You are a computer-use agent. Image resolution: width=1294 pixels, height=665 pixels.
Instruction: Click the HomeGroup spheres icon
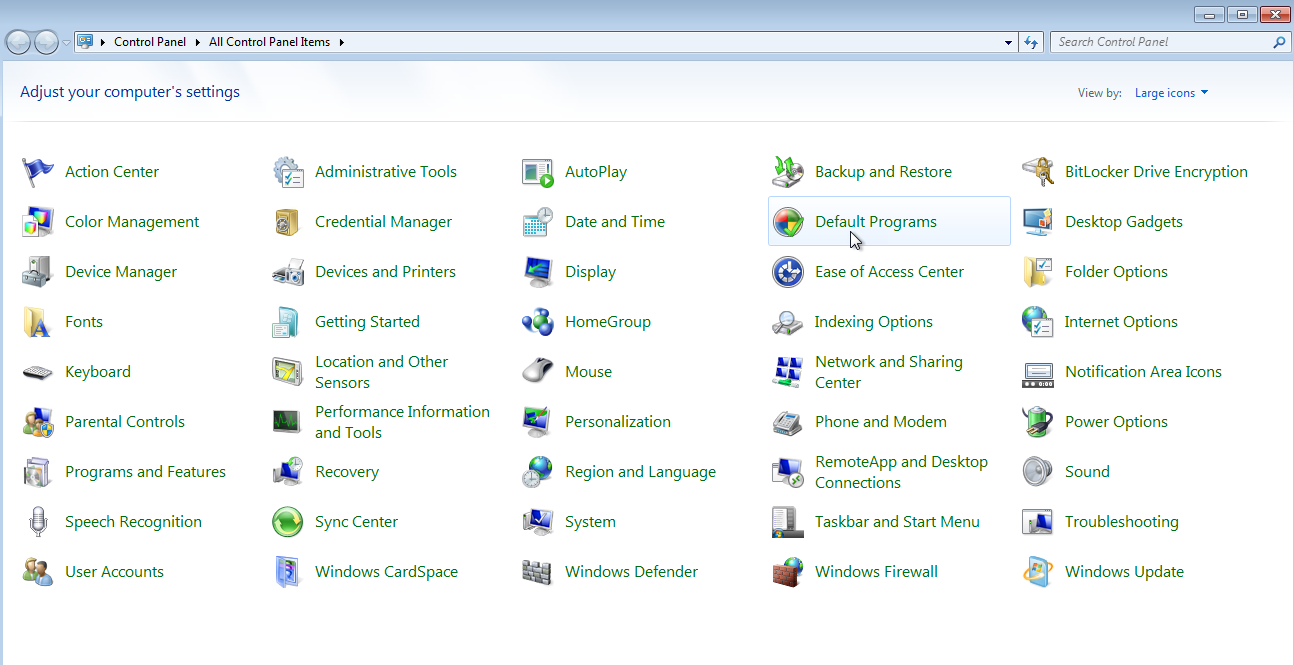pyautogui.click(x=538, y=322)
